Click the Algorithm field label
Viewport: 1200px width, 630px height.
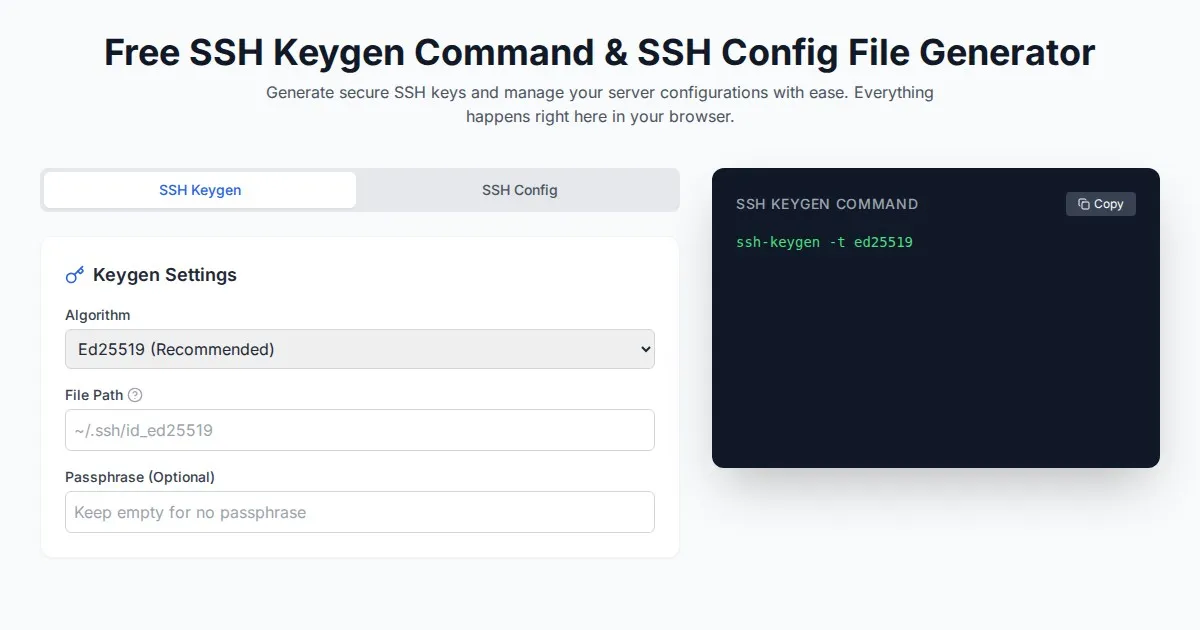(98, 315)
